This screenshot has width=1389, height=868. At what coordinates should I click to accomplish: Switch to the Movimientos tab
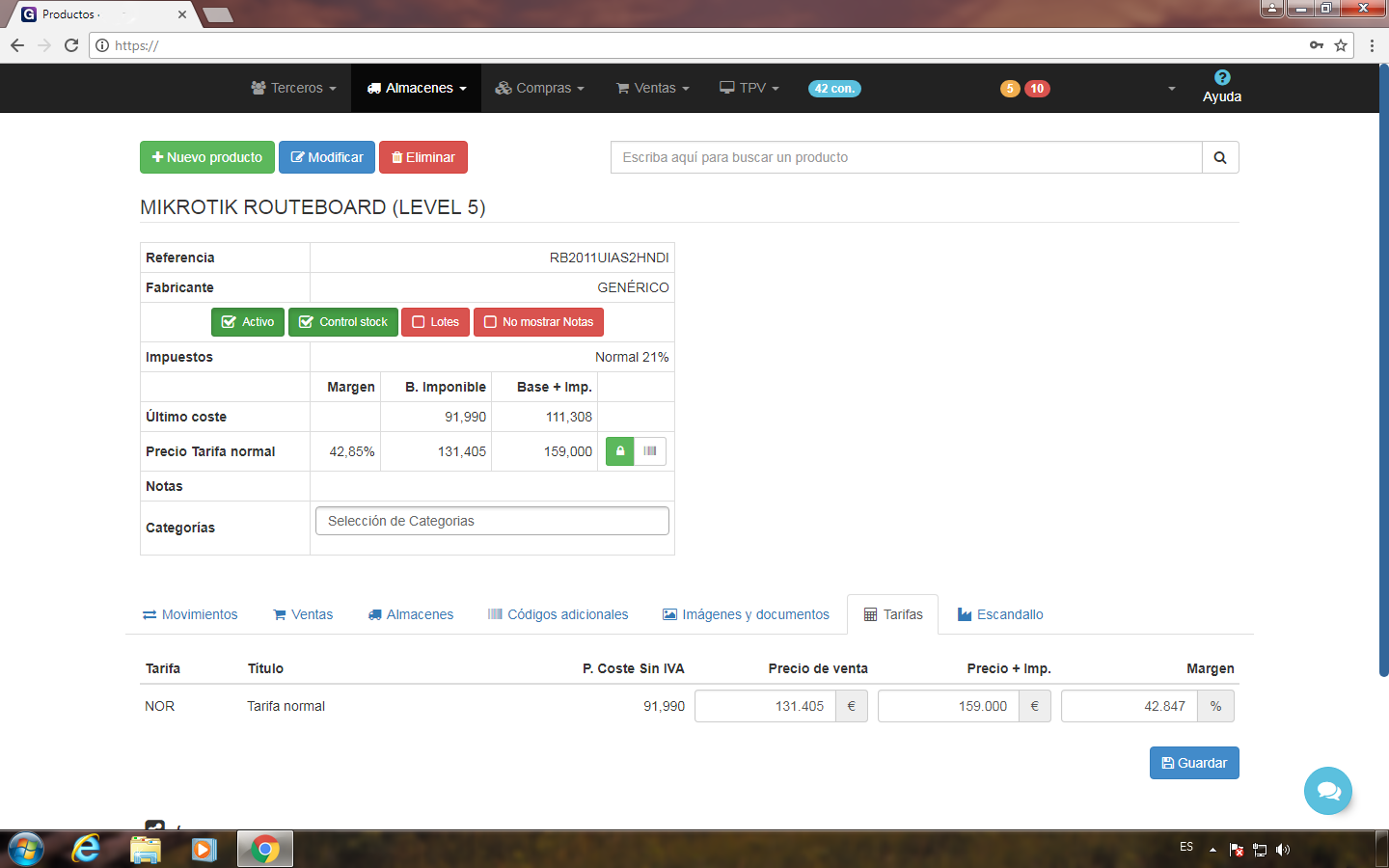click(190, 614)
